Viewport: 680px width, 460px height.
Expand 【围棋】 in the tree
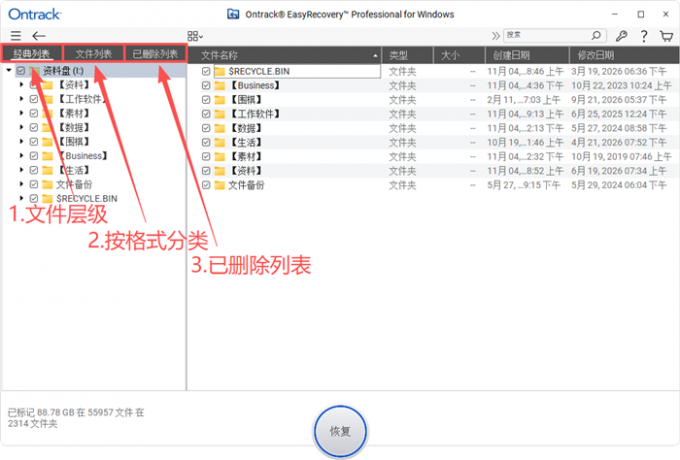(21, 142)
